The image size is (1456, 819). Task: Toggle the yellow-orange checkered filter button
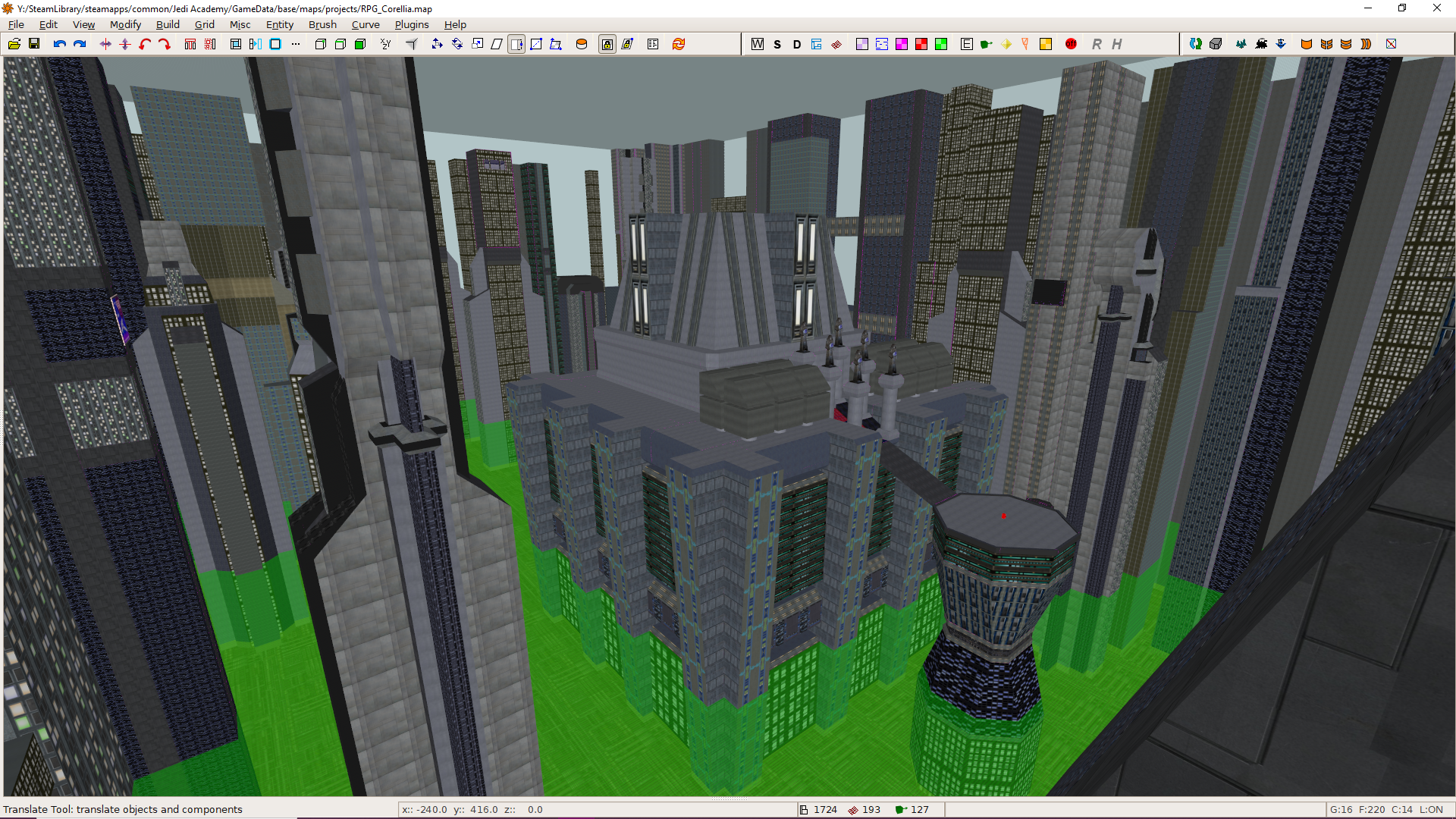(1046, 44)
